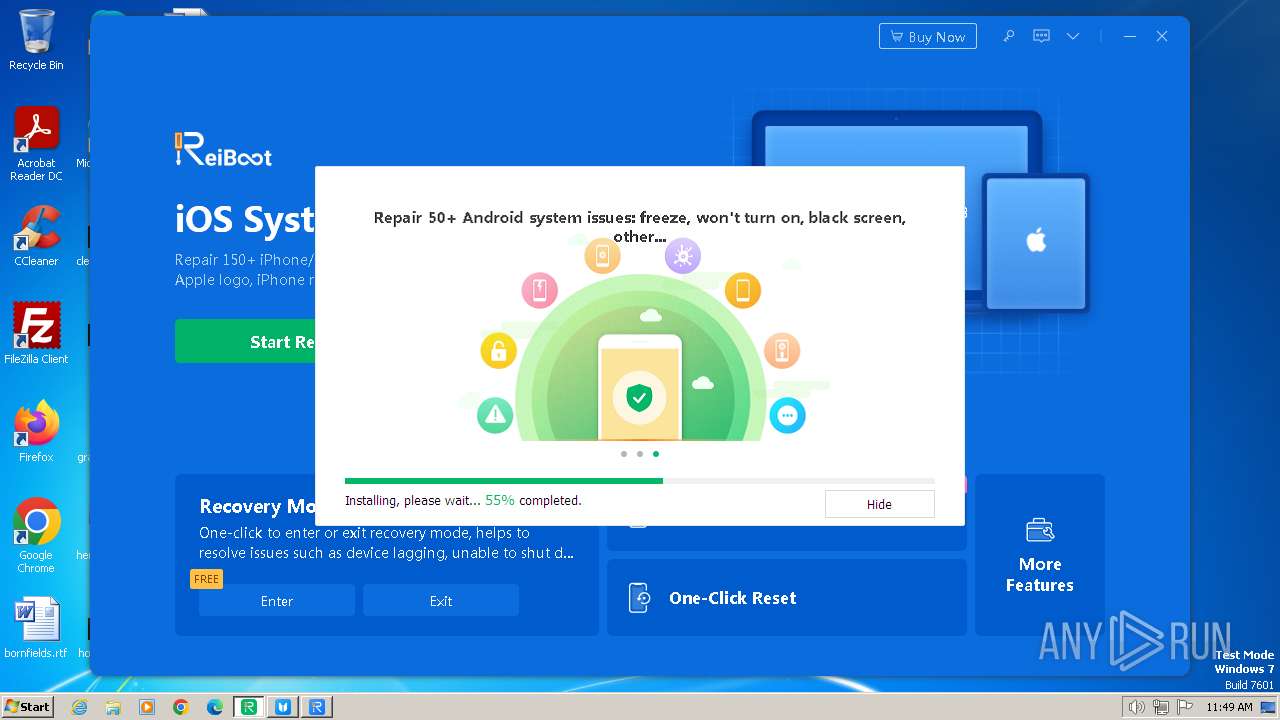Click the ReiBoot logo
The height and width of the screenshot is (720, 1280).
pos(223,149)
